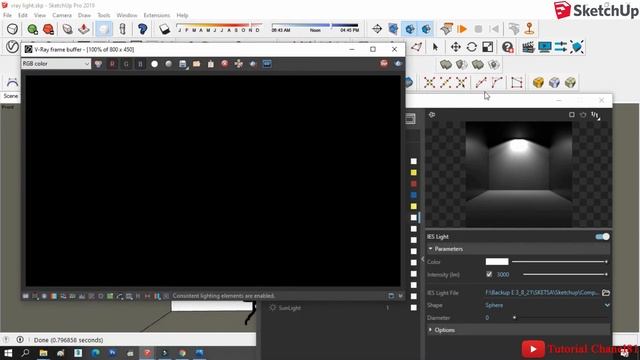This screenshot has width=640, height=360.
Task: Toggle the blue channel in frame buffer
Action: [140, 64]
